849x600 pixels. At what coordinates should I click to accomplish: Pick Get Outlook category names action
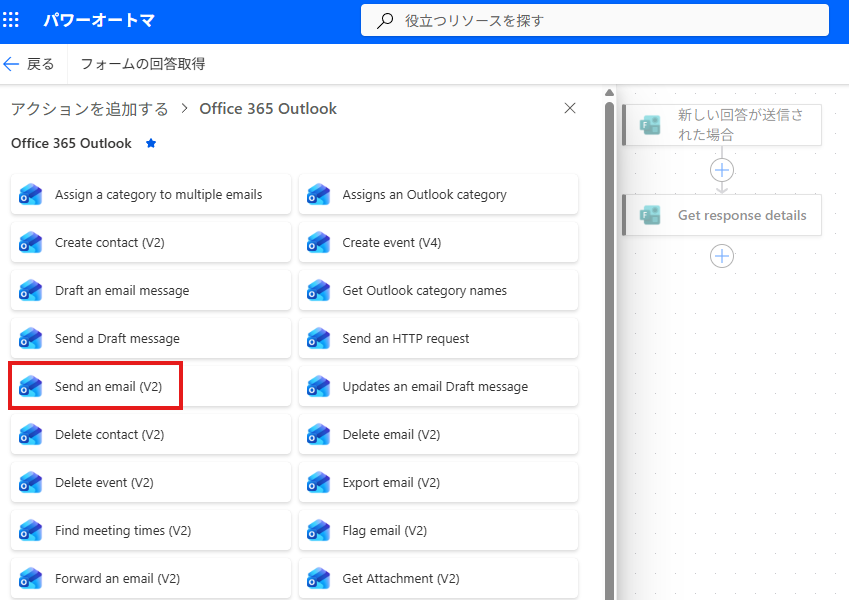439,290
